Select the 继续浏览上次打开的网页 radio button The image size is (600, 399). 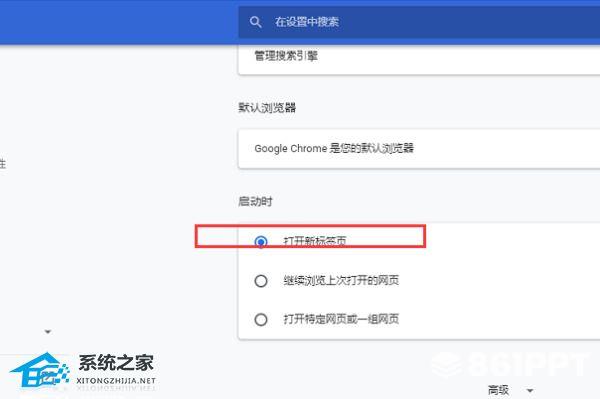tap(261, 281)
